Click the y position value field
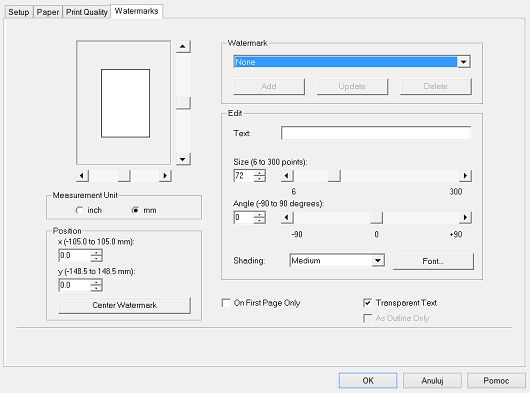The width and height of the screenshot is (530, 393). [74, 286]
